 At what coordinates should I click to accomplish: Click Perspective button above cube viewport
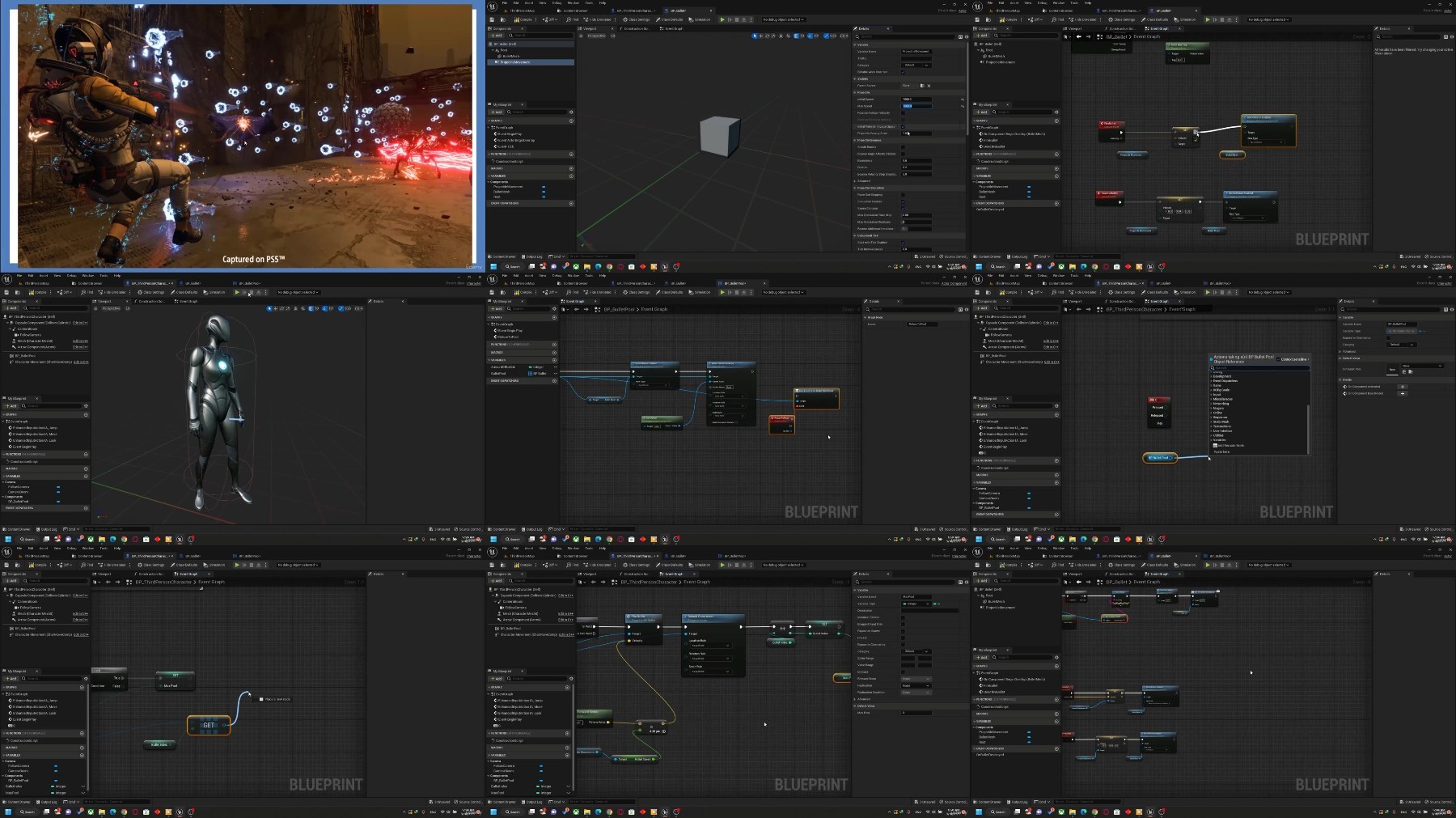pos(595,36)
